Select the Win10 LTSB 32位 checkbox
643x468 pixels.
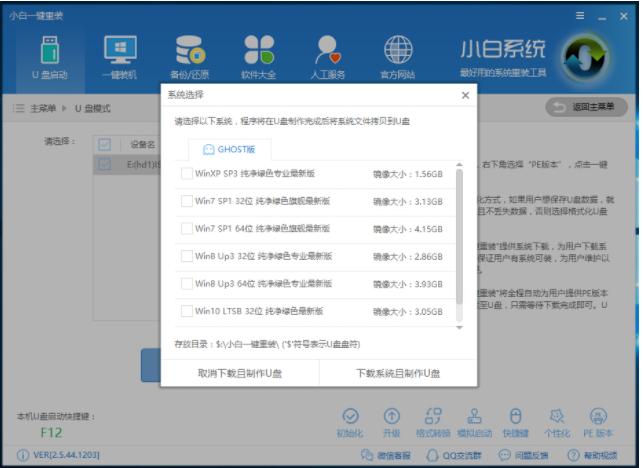tap(187, 312)
